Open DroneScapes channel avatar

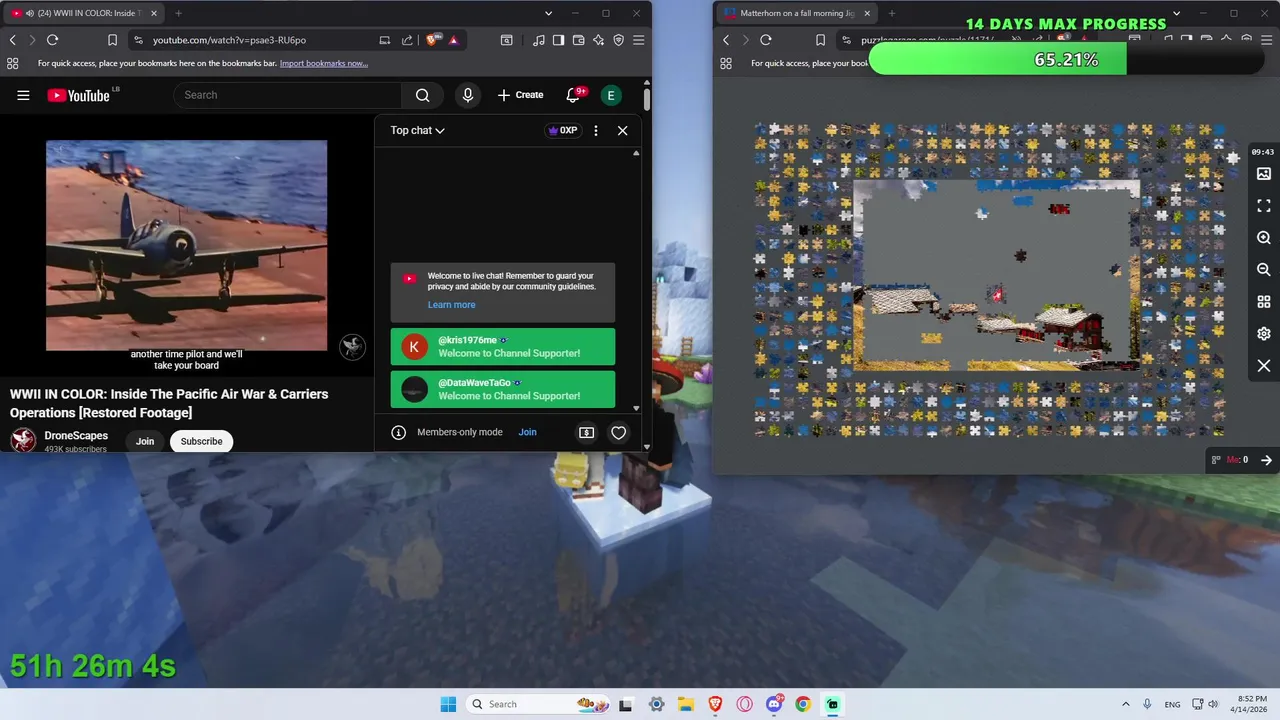point(23,440)
